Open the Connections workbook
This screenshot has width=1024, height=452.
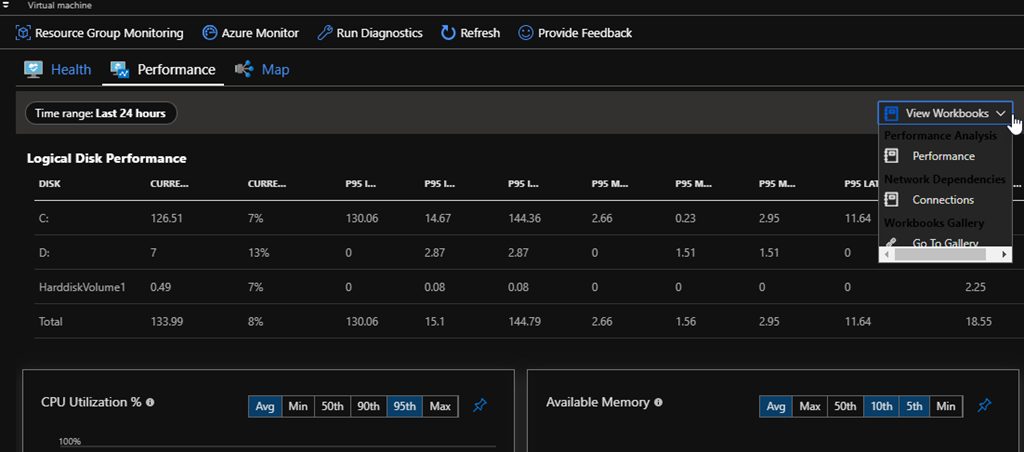pos(943,200)
